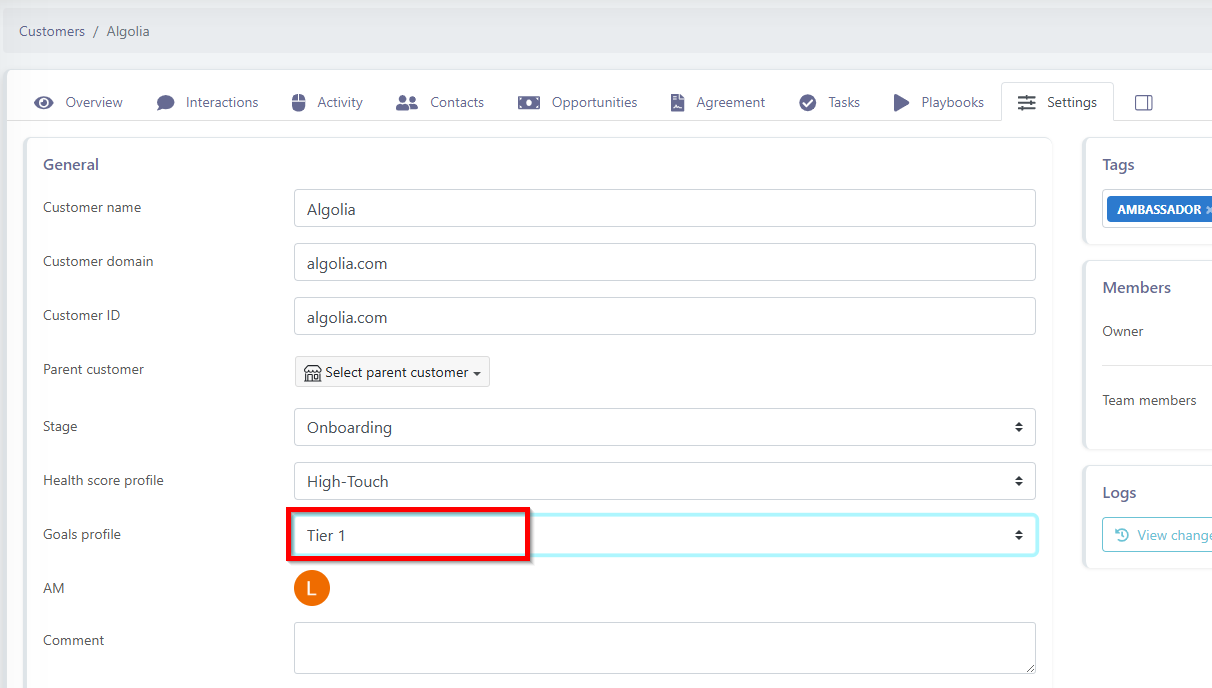Click the mouse icon for Activity

coord(298,103)
